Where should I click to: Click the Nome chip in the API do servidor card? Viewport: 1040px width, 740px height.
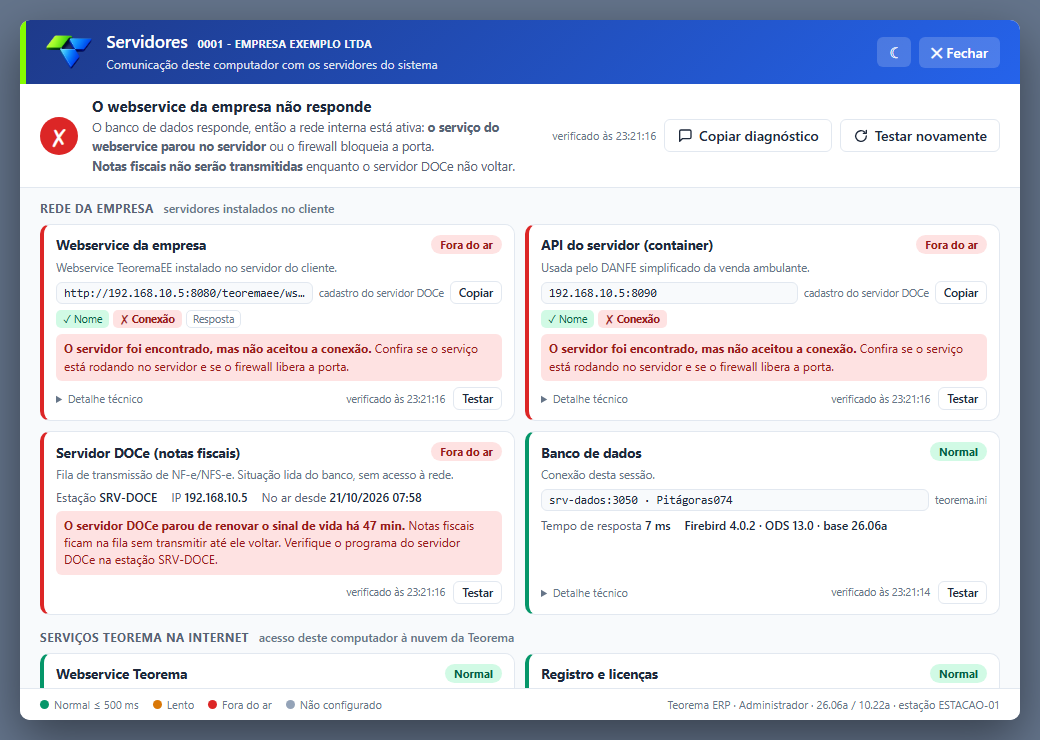[x=568, y=319]
